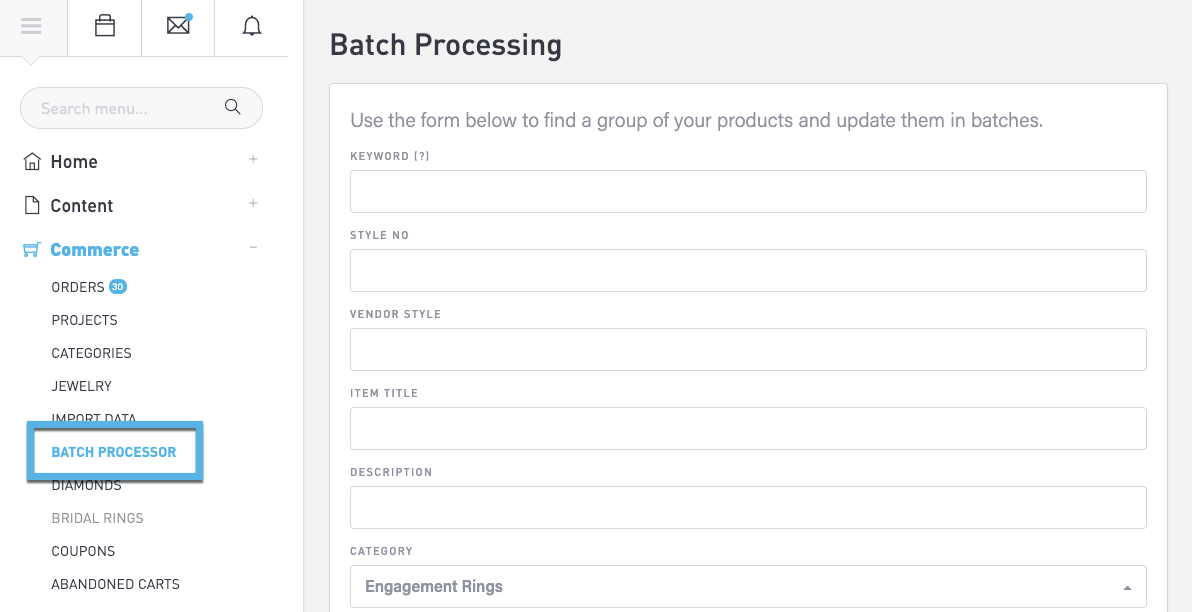Click the Style No input field
Screen dimensions: 1192x612
(x=748, y=270)
